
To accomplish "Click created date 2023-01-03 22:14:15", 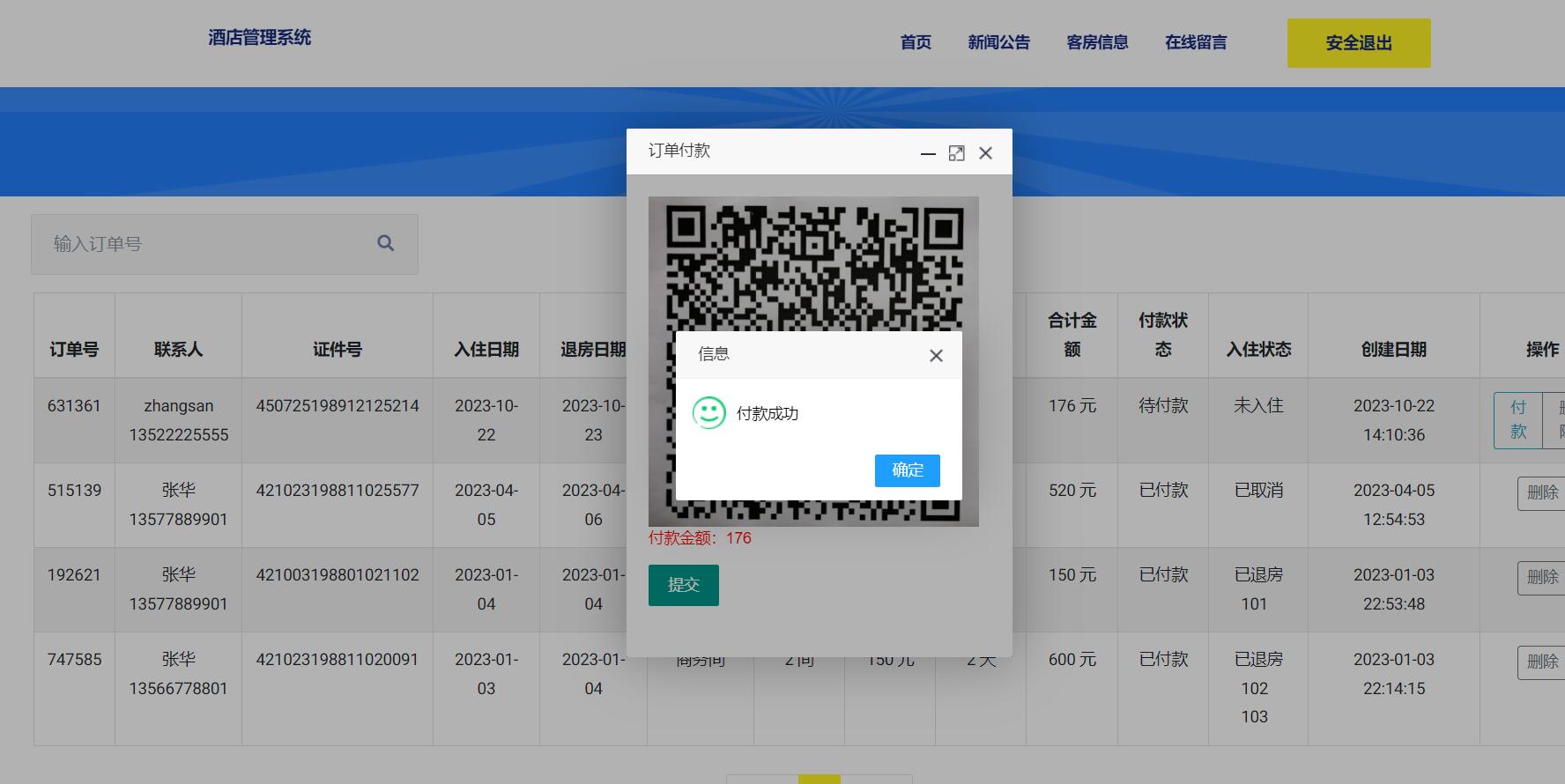I will pyautogui.click(x=1394, y=674).
